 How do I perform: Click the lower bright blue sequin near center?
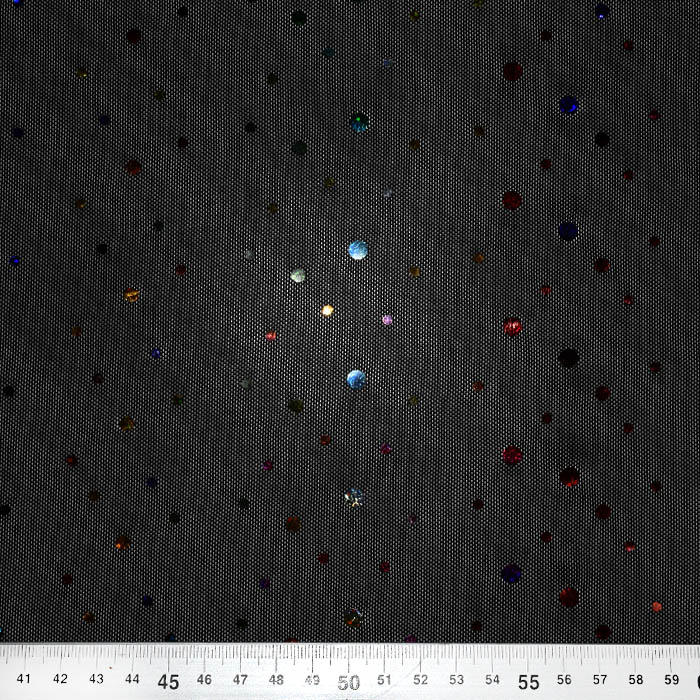click(x=355, y=379)
